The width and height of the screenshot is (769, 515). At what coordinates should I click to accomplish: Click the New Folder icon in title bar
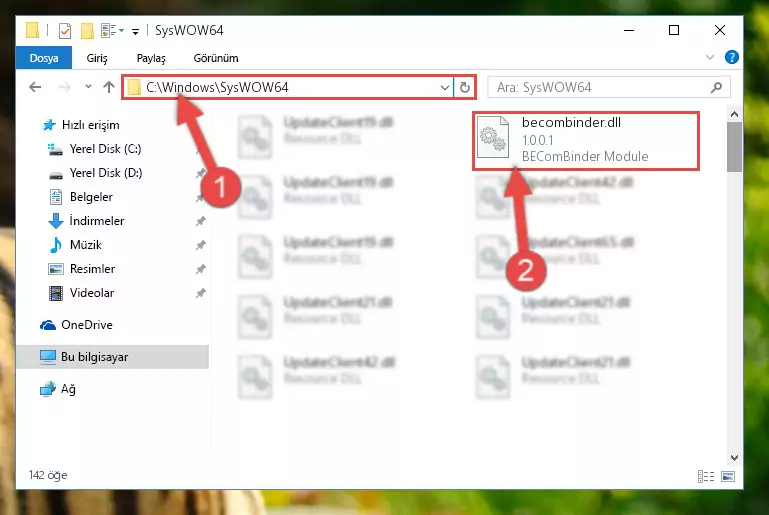pos(87,30)
